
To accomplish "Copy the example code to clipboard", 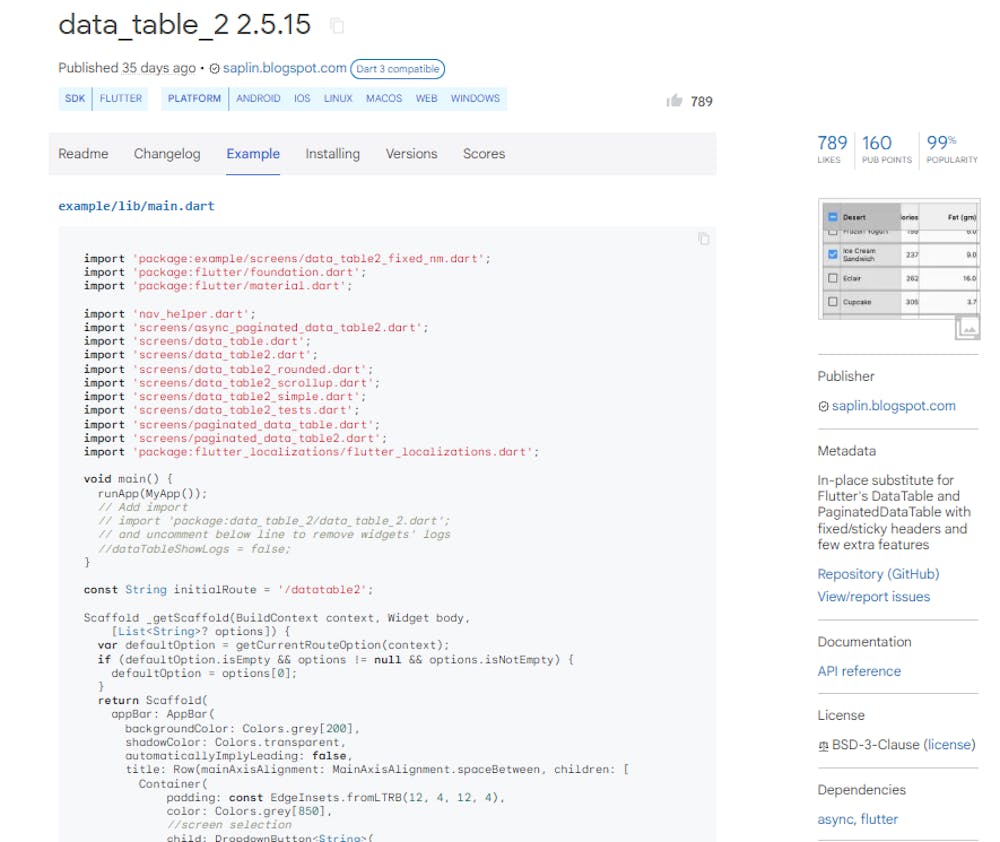I will click(703, 239).
